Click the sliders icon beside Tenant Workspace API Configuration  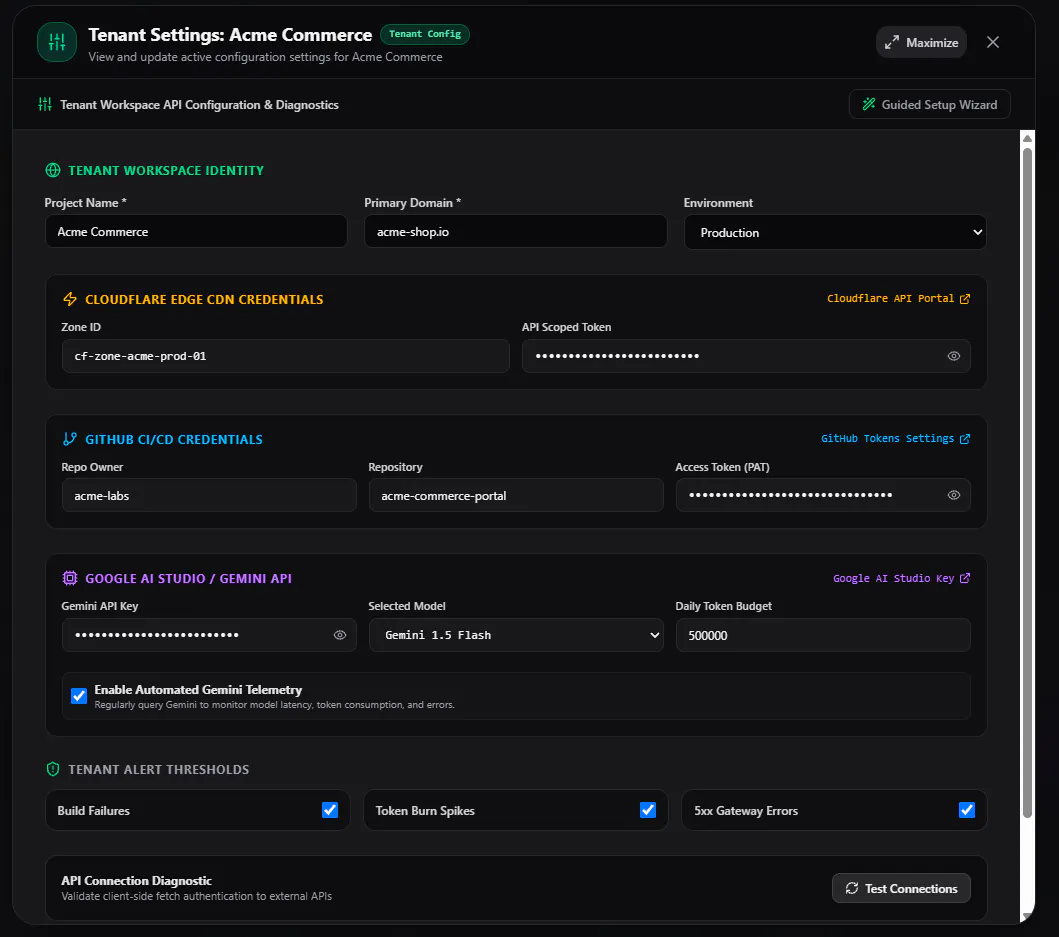pyautogui.click(x=45, y=105)
